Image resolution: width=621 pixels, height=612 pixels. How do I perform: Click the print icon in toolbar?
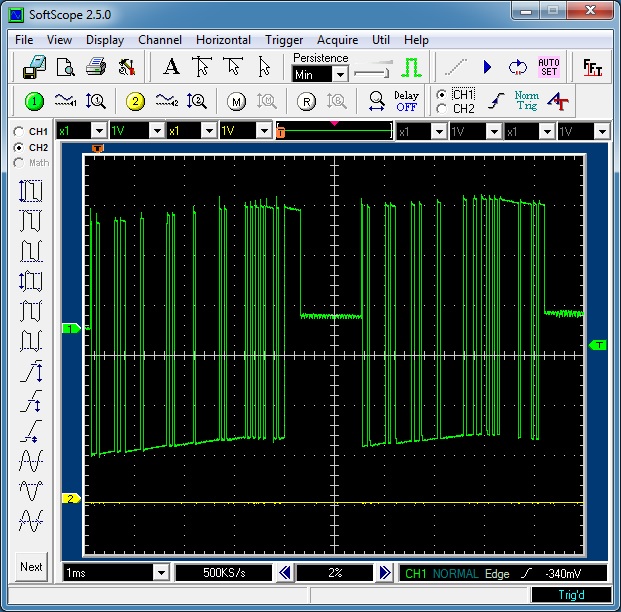[95, 67]
